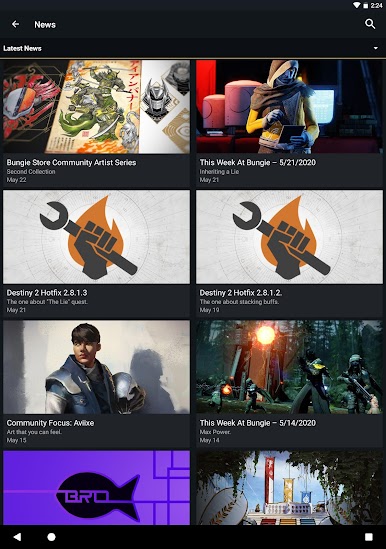The width and height of the screenshot is (386, 549).
Task: Open the search magnifier icon
Action: 370,24
